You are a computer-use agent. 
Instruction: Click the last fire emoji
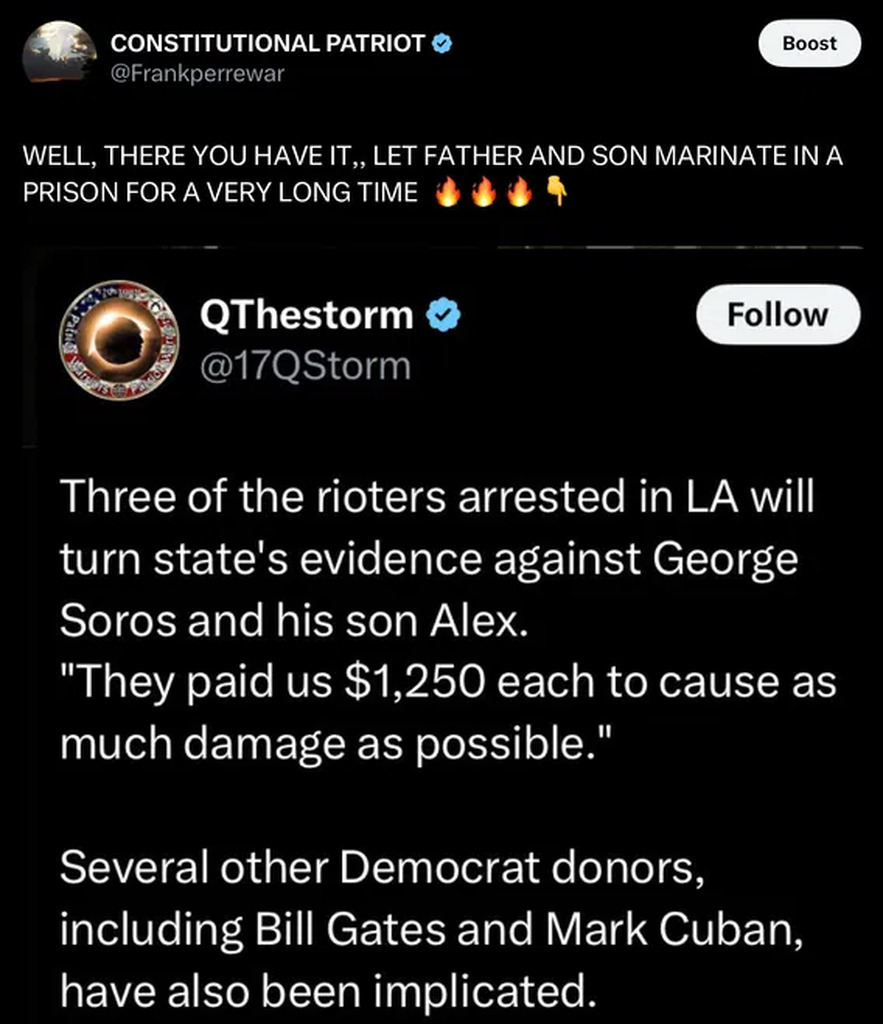pyautogui.click(x=518, y=193)
